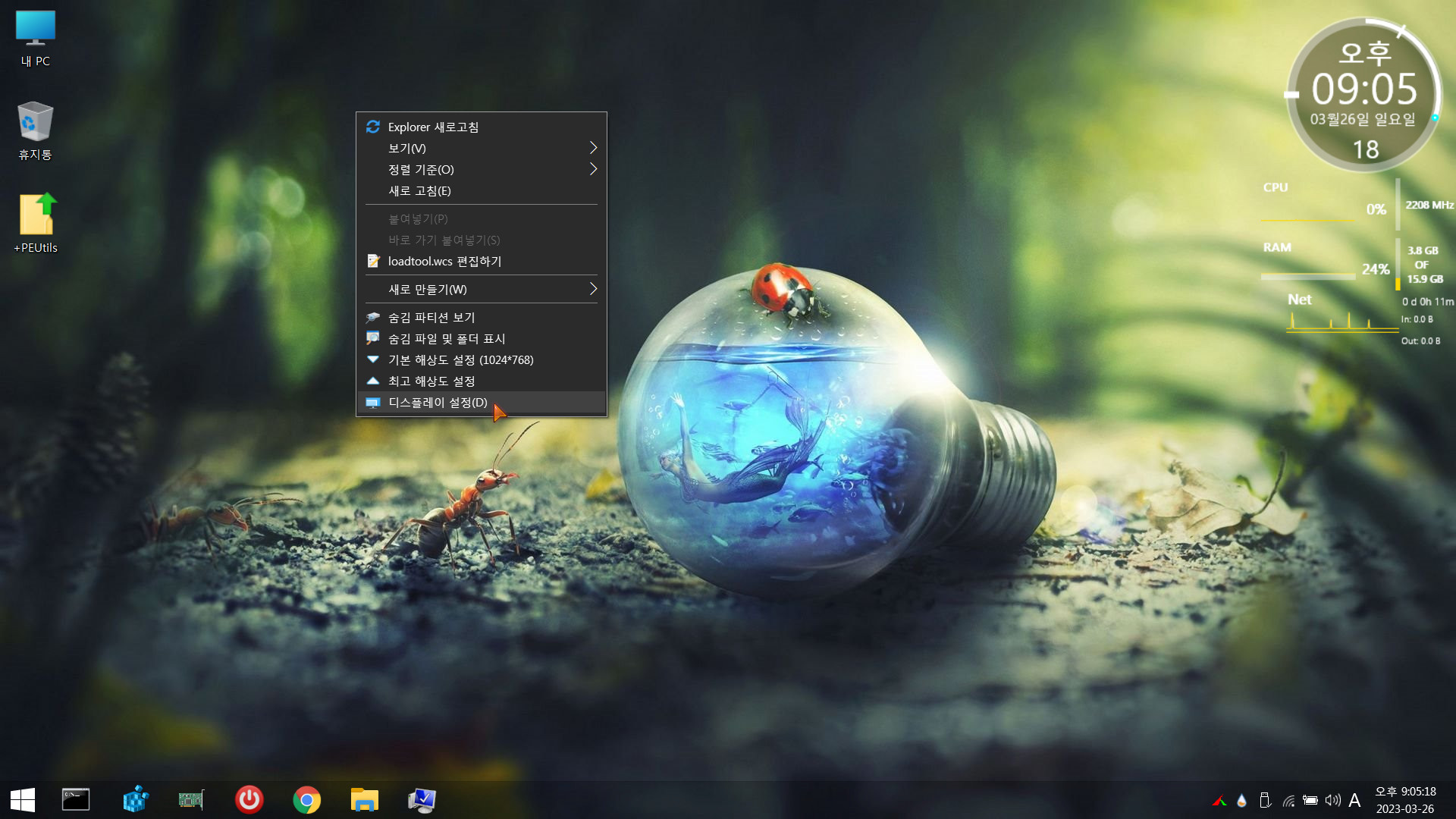
Task: Select the 휴지통 recycle bin icon
Action: (x=35, y=131)
